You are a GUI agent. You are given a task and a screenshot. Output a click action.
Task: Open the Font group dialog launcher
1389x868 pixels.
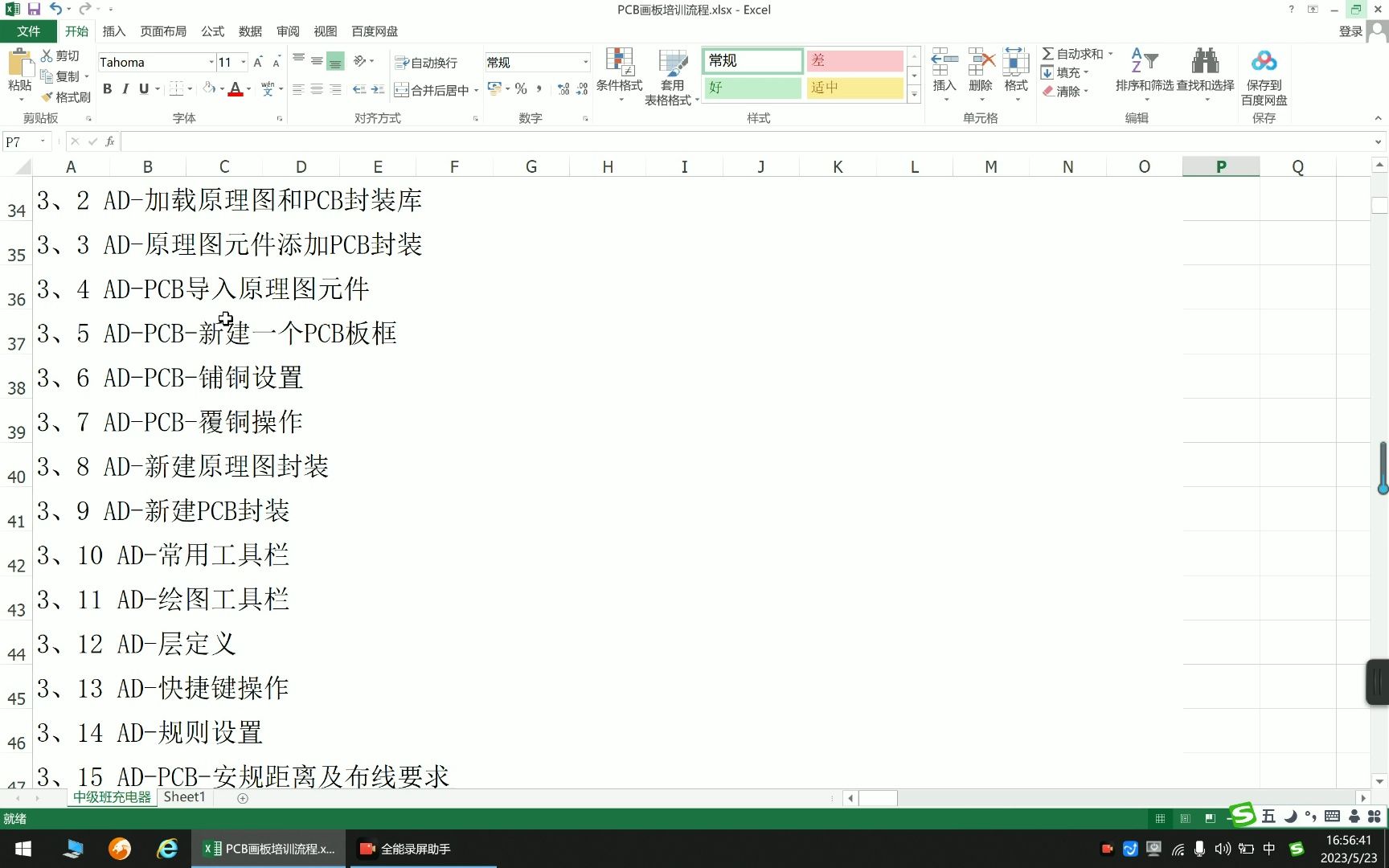280,118
